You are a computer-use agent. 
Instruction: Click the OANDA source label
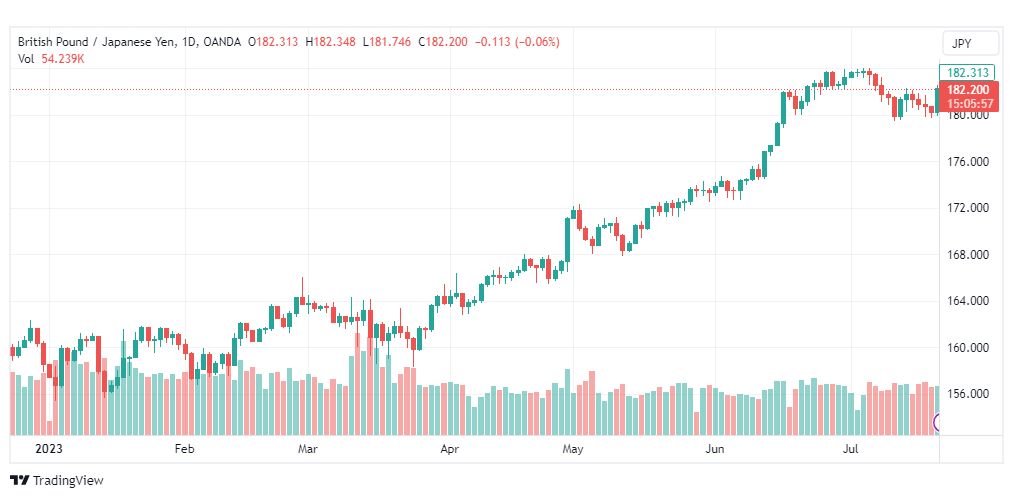pyautogui.click(x=221, y=42)
